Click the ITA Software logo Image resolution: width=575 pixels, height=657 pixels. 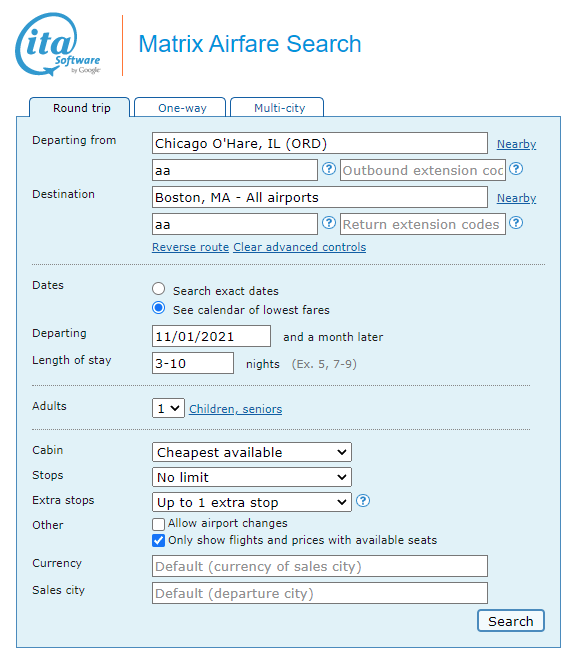[58, 44]
